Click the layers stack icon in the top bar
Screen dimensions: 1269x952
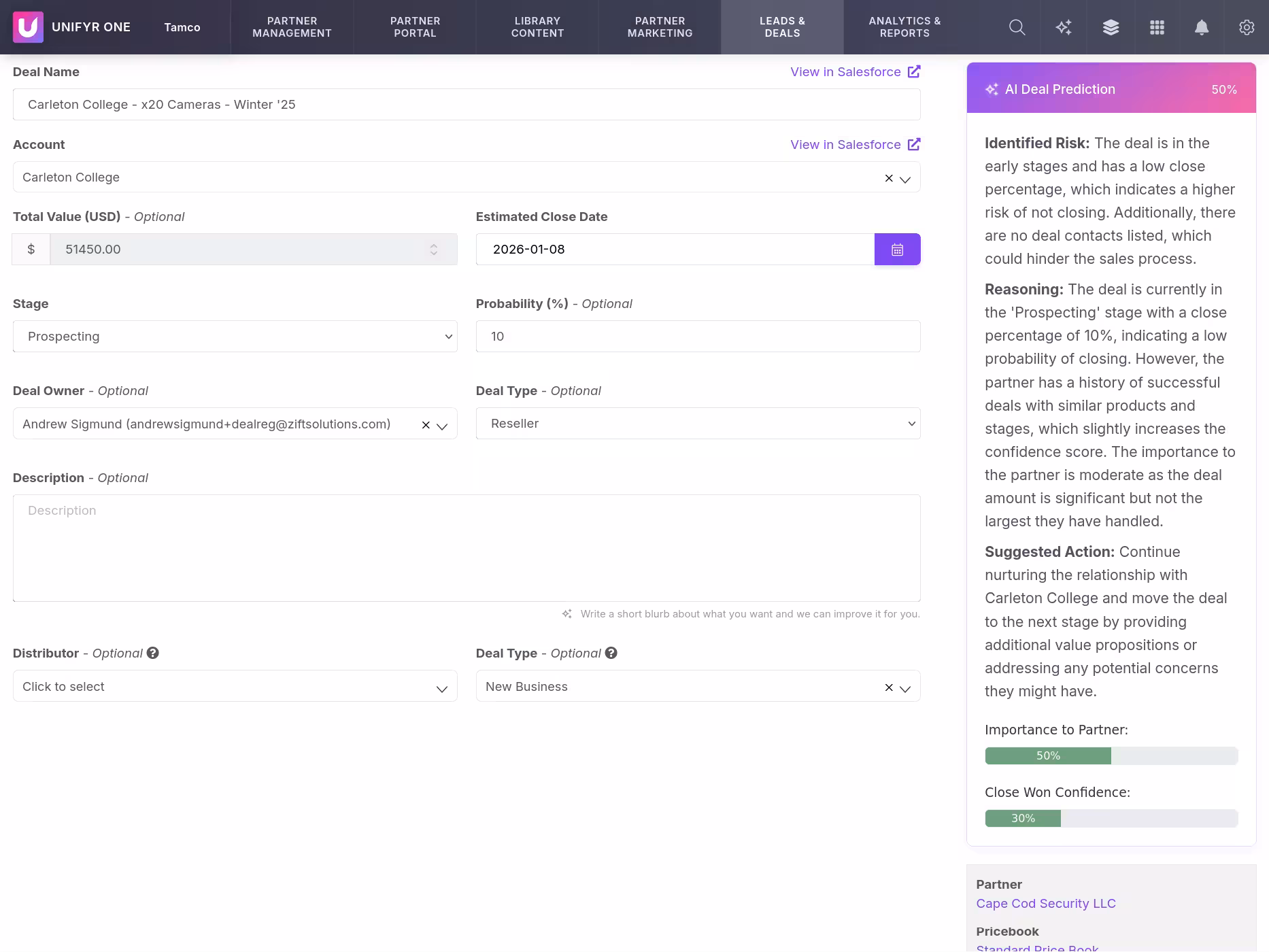coord(1110,27)
